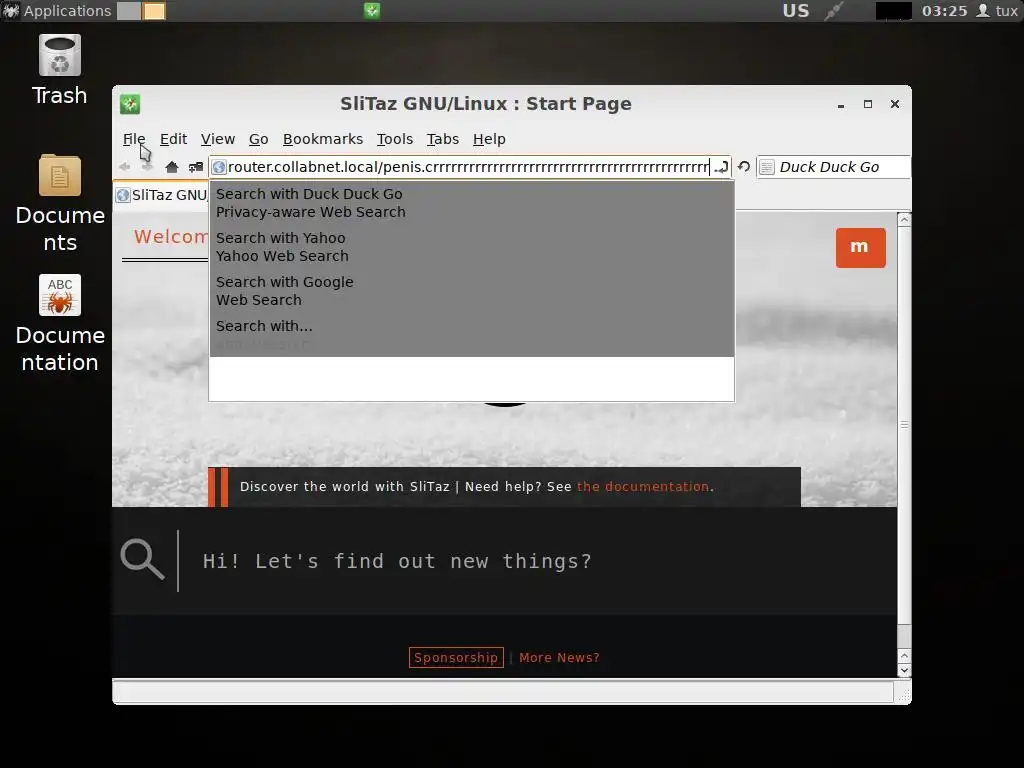Click the 'Hi! Let's find out new things?' search field
1024x768 pixels.
click(x=397, y=562)
